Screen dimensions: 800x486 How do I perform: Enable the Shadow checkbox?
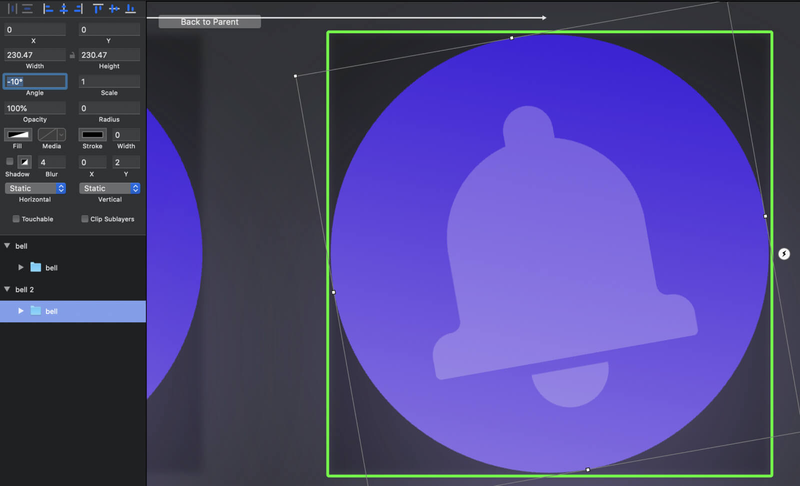tap(9, 162)
